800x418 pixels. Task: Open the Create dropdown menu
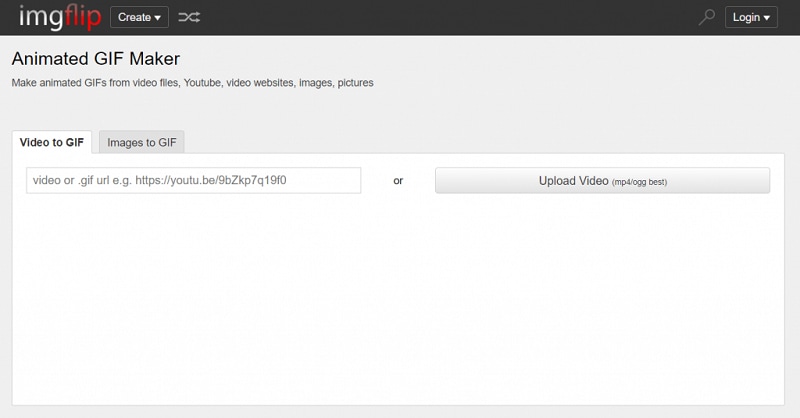click(138, 17)
